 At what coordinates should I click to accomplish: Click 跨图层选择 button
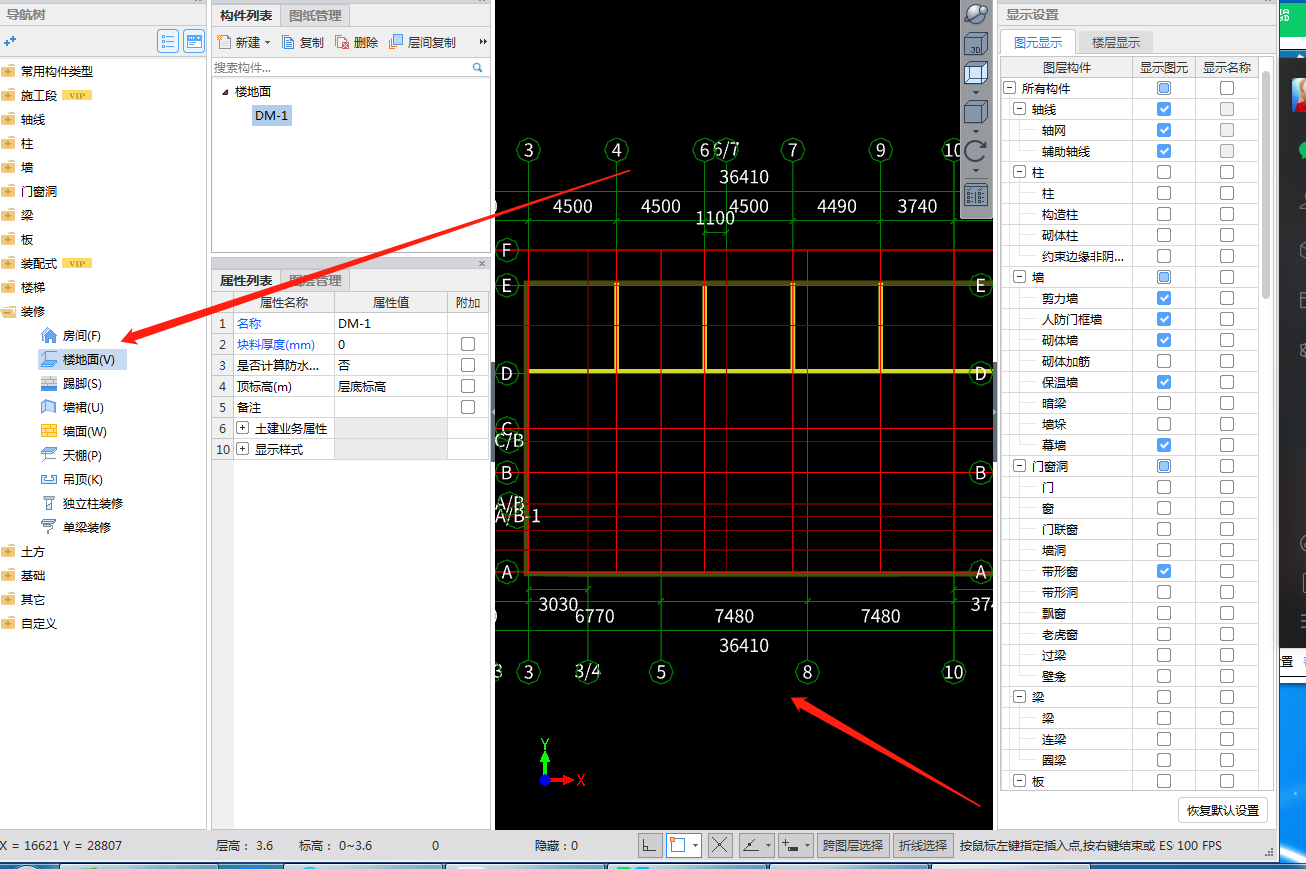click(x=853, y=845)
